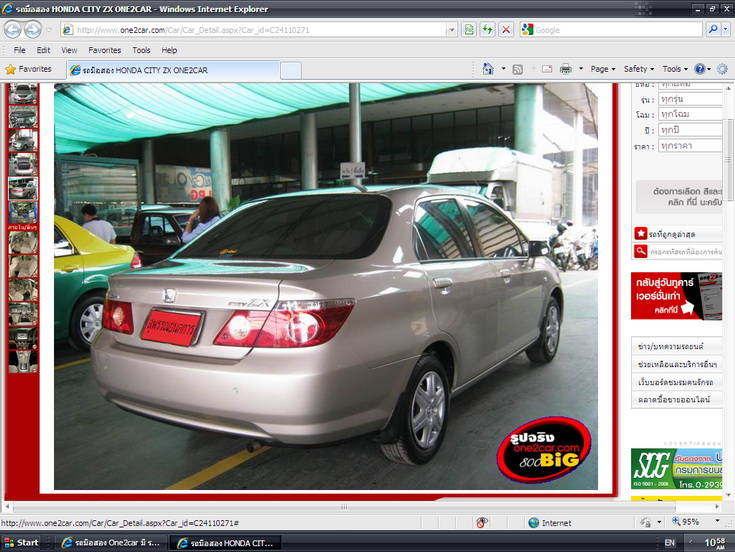Screen dimensions: 735x552
Task: Click the search magnifier button
Action: pyautogui.click(x=712, y=30)
